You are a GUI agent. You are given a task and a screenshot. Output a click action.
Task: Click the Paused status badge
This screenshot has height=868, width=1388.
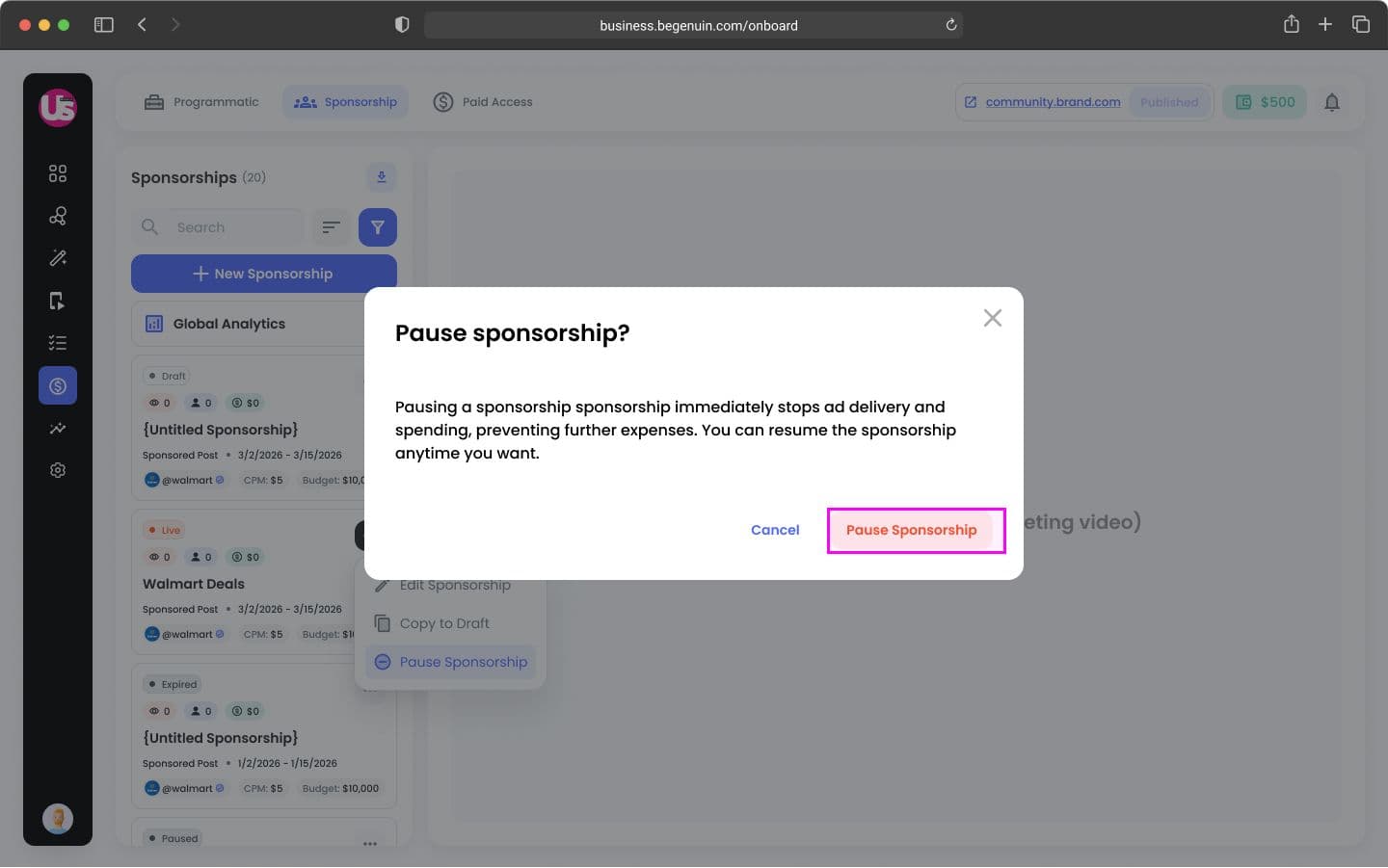pyautogui.click(x=173, y=838)
